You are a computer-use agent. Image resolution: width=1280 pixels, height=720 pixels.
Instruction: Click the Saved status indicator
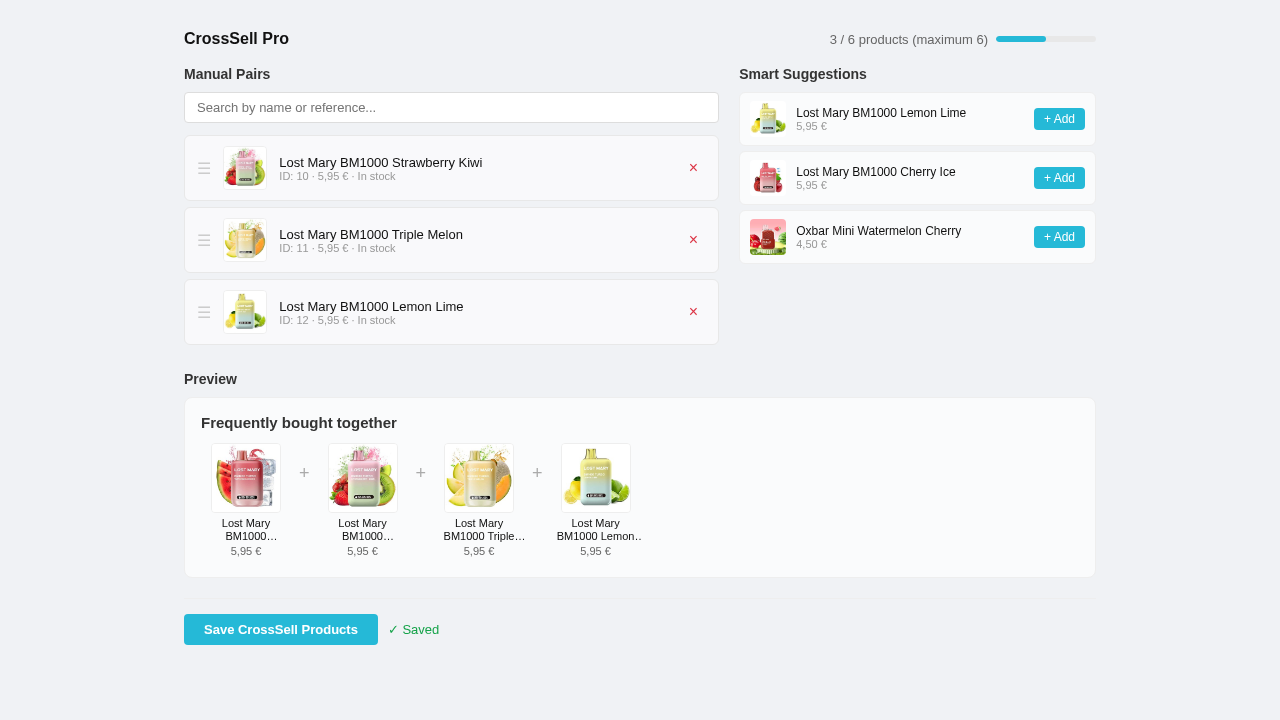413,629
